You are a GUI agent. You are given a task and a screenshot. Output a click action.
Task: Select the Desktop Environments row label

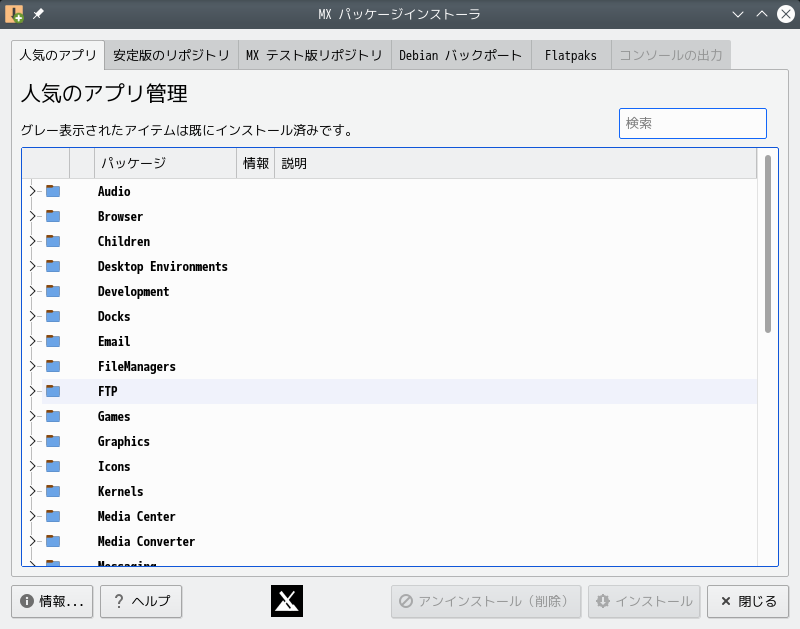(x=163, y=266)
